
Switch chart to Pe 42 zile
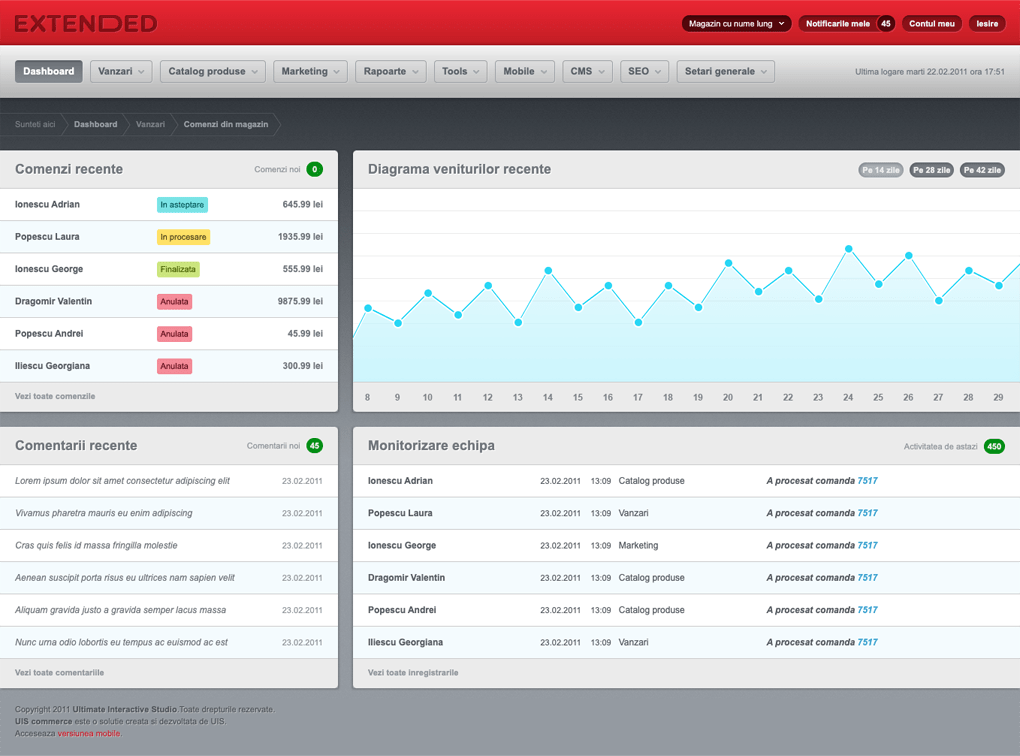pos(982,170)
